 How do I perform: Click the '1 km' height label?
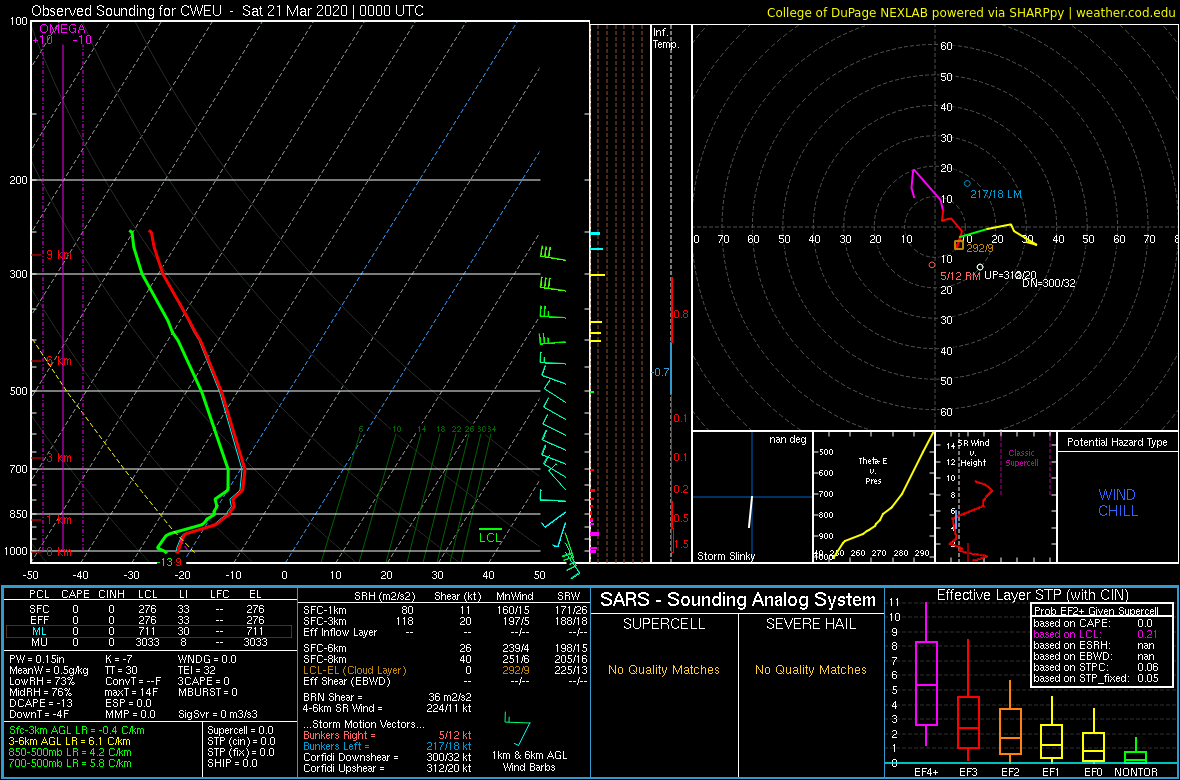[x=57, y=520]
